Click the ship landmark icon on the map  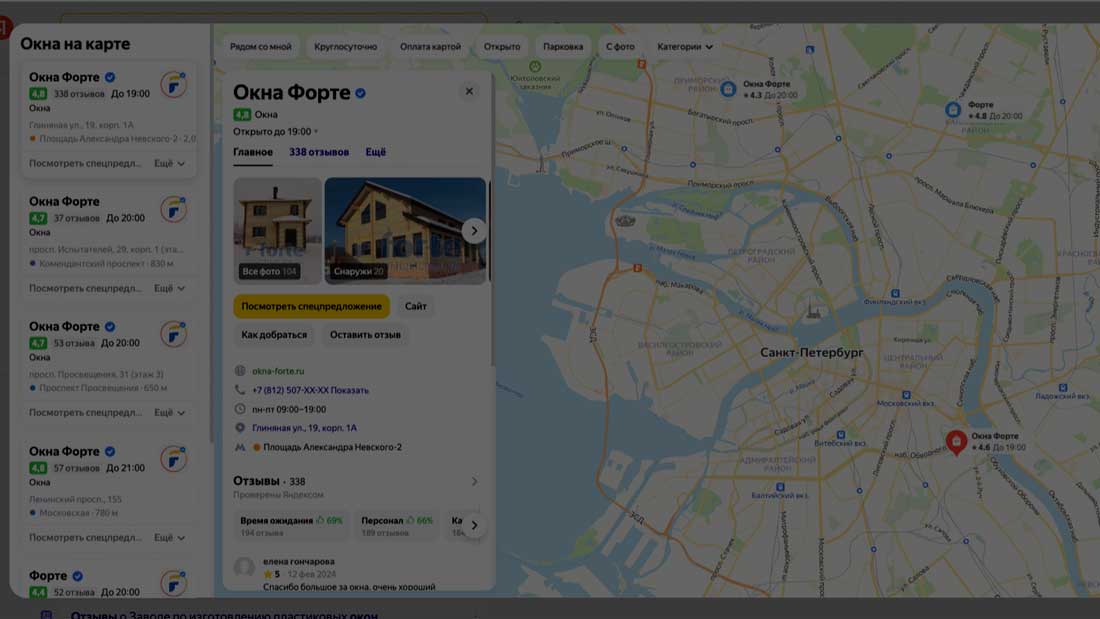(625, 221)
